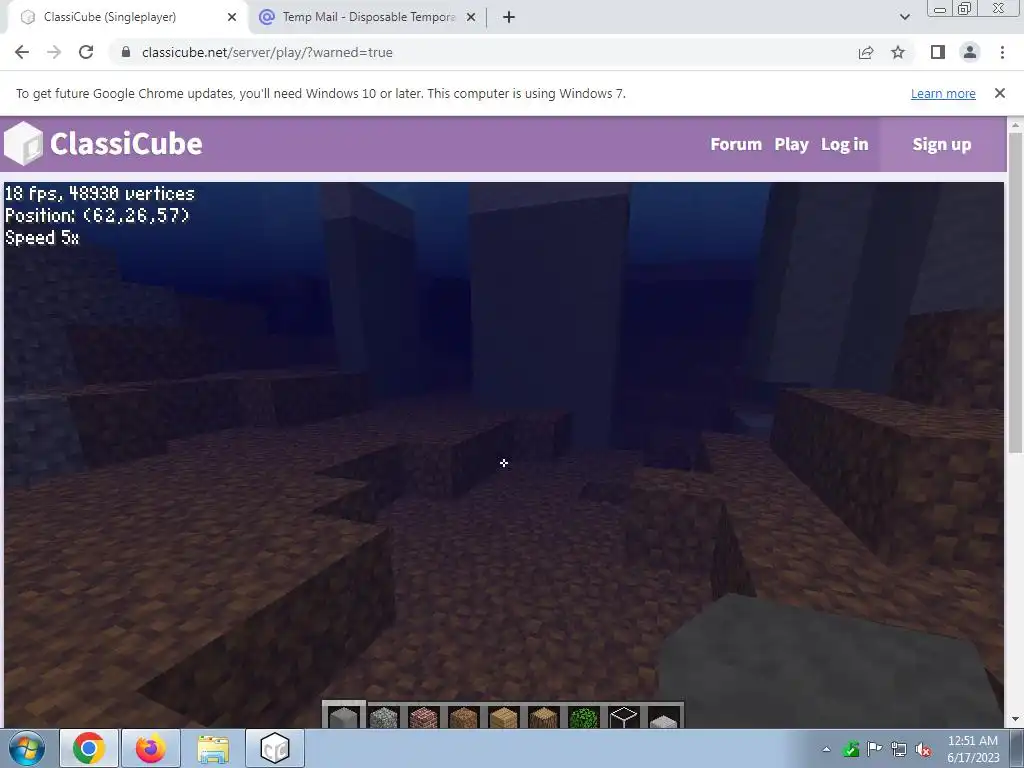The width and height of the screenshot is (1024, 768).
Task: Open the Chrome profile menu
Action: (x=970, y=52)
